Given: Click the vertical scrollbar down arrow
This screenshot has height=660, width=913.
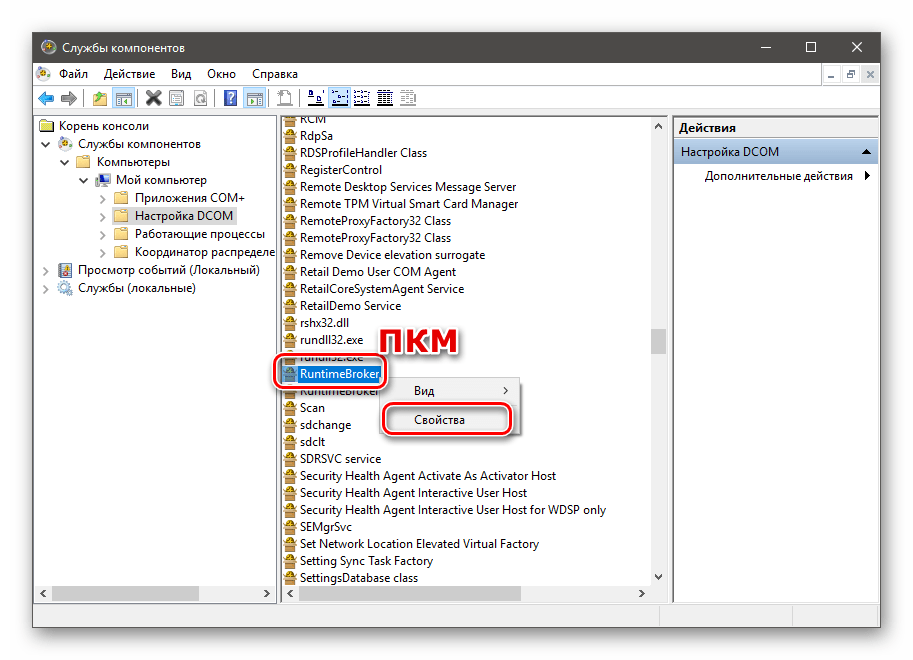Looking at the screenshot, I should coord(658,576).
